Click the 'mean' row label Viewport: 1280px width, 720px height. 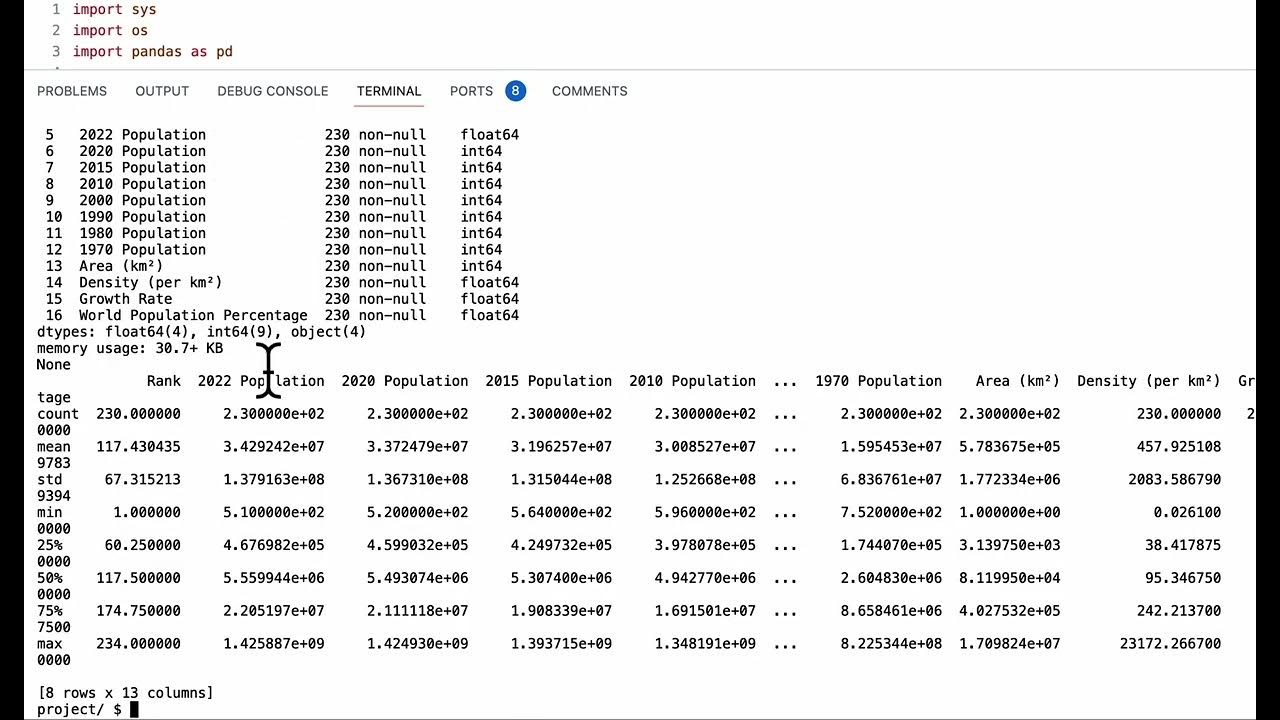pos(54,447)
